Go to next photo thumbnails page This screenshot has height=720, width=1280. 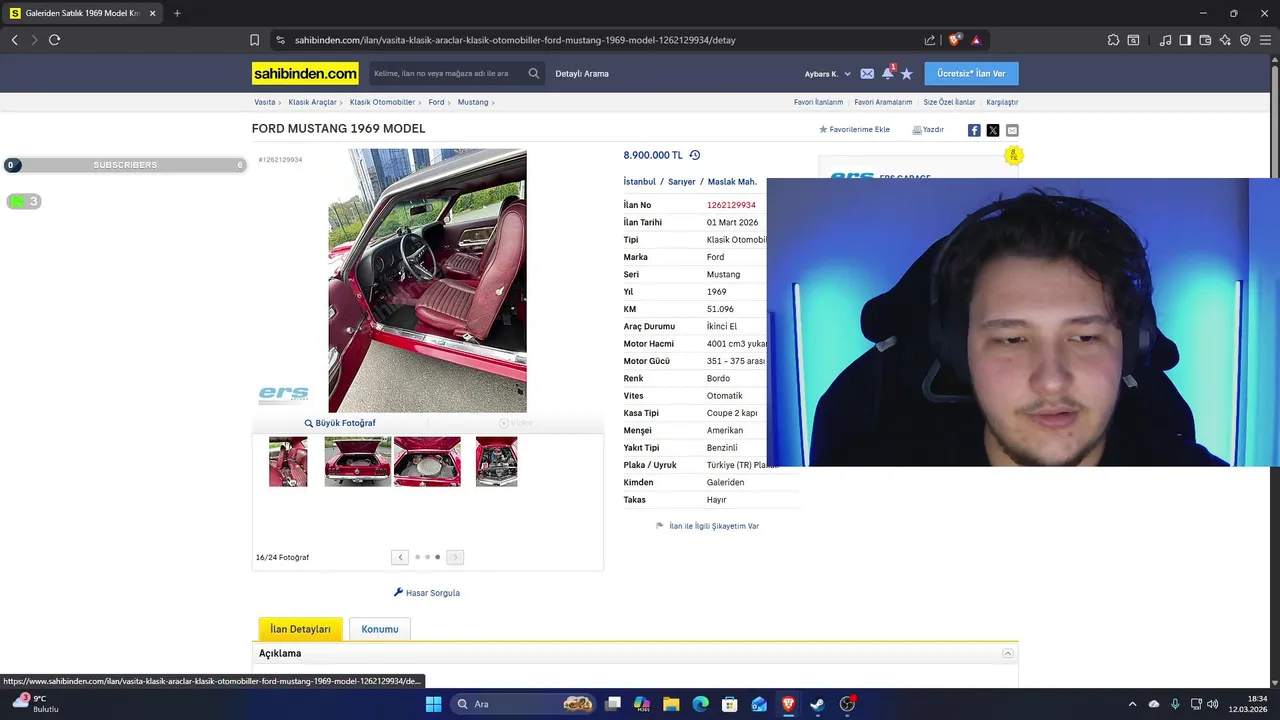[455, 557]
